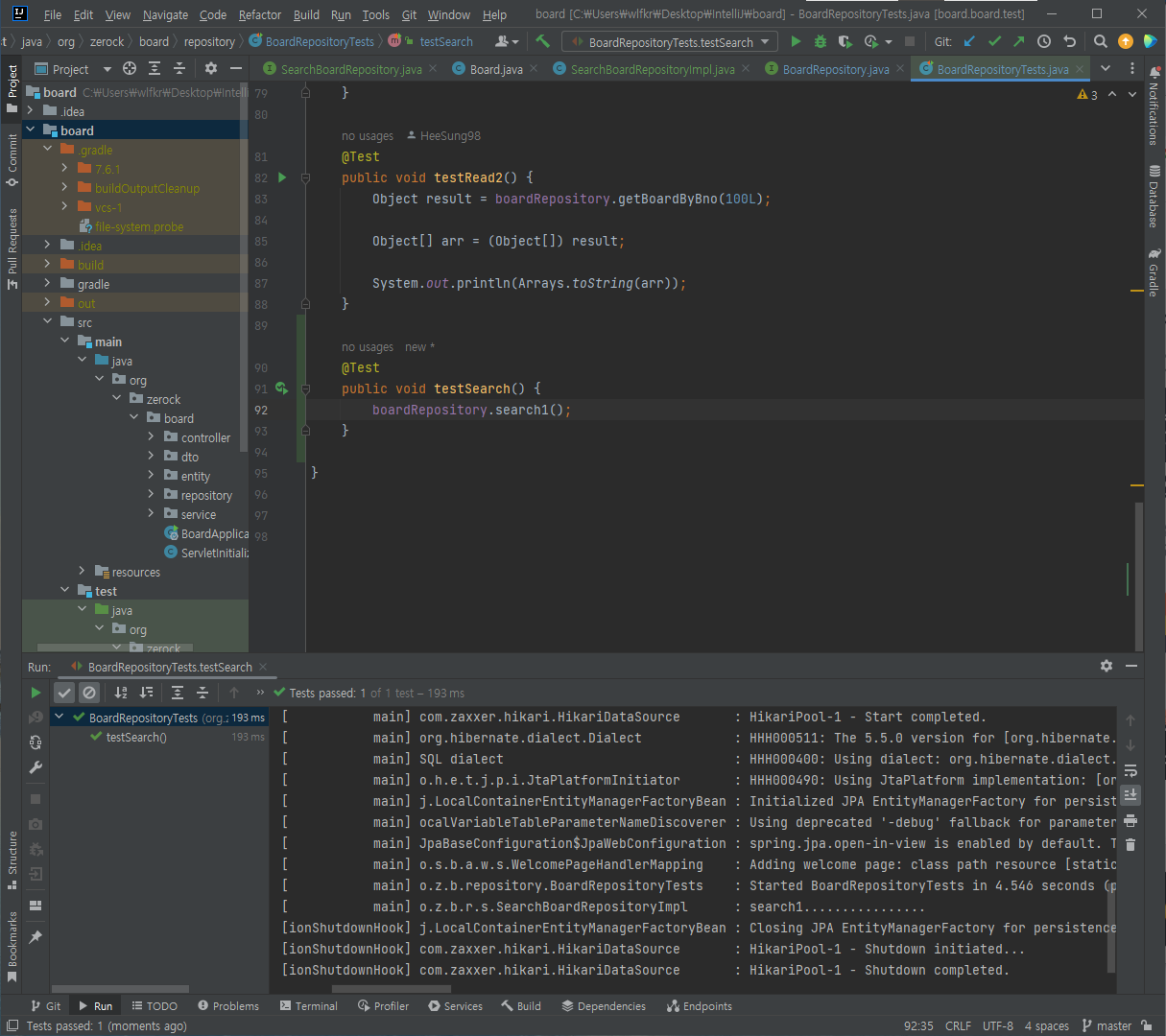Image resolution: width=1166 pixels, height=1036 pixels.
Task: Run BoardRepositoryTests.testSearch with the toolbar Run icon
Action: 796,41
